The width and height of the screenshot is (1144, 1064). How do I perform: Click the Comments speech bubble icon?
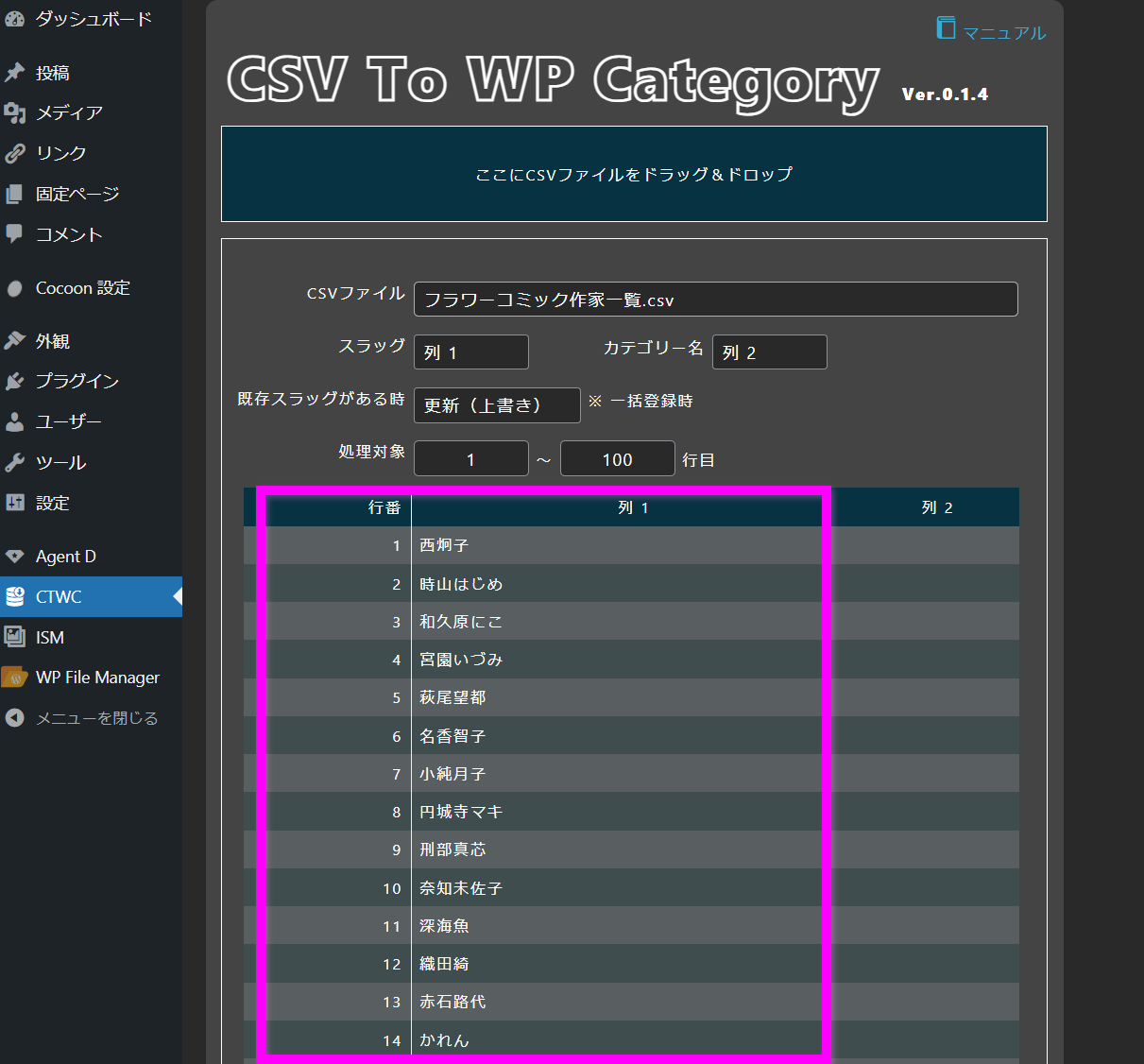point(14,233)
